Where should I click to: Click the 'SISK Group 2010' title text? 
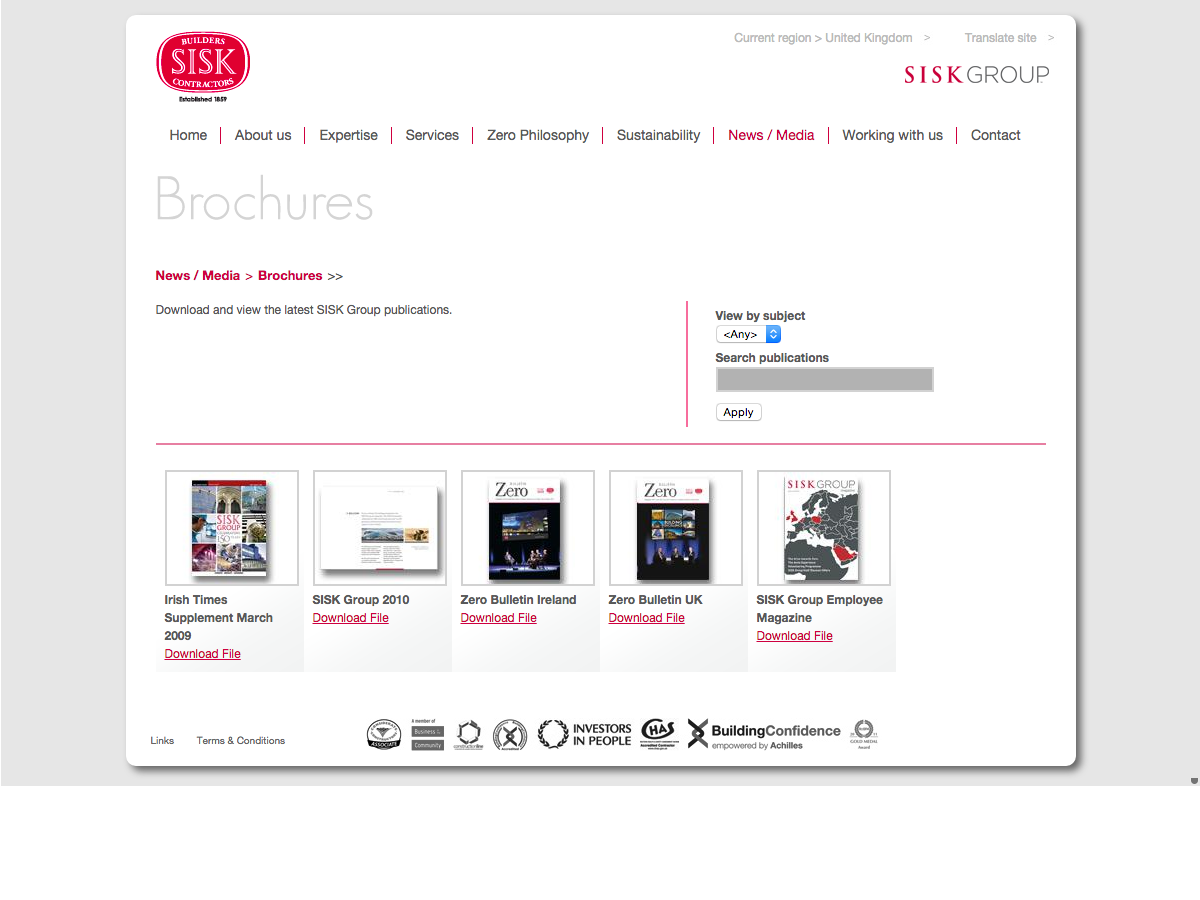tap(361, 600)
